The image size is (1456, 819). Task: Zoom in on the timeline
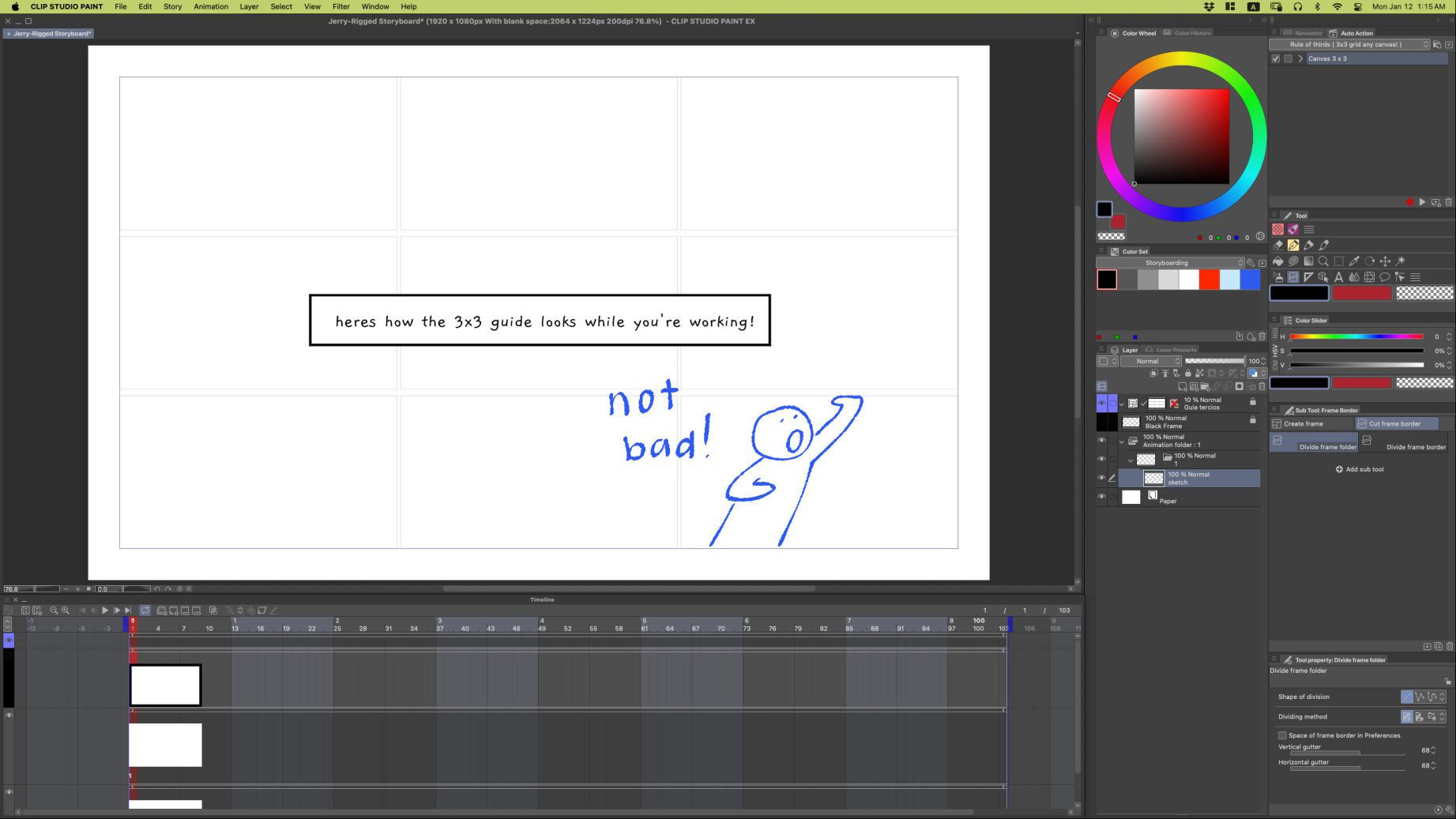point(66,610)
